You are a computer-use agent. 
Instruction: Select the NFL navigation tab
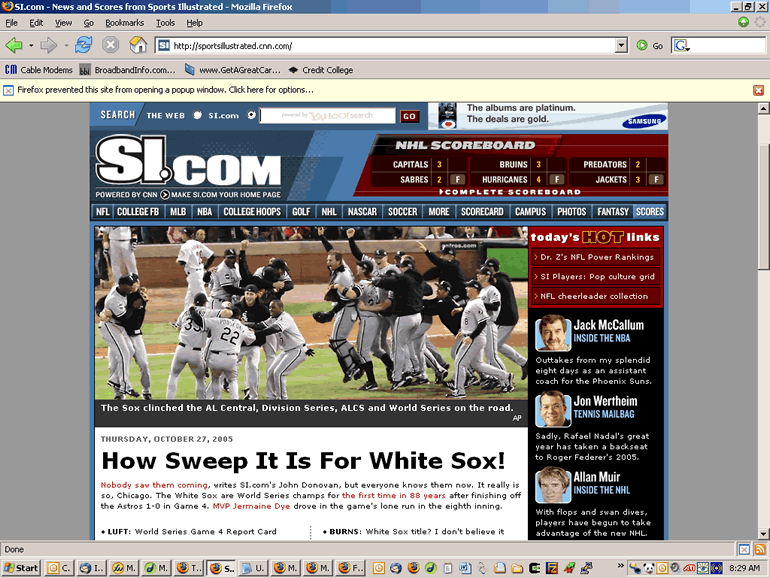click(103, 212)
